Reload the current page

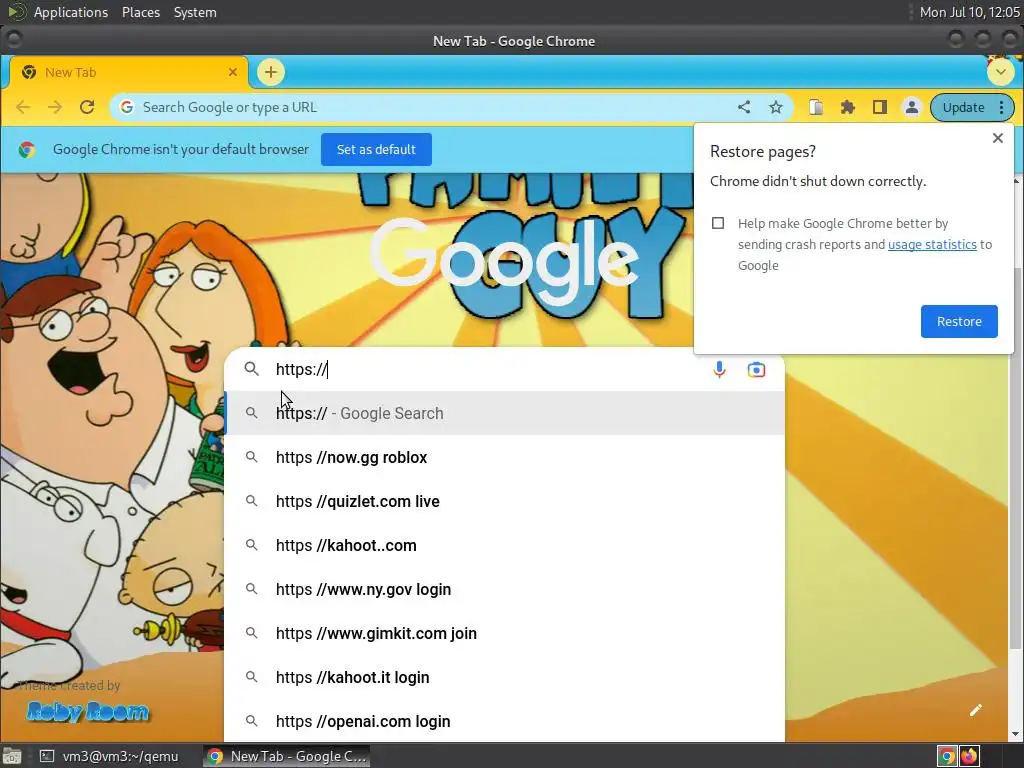pos(87,107)
